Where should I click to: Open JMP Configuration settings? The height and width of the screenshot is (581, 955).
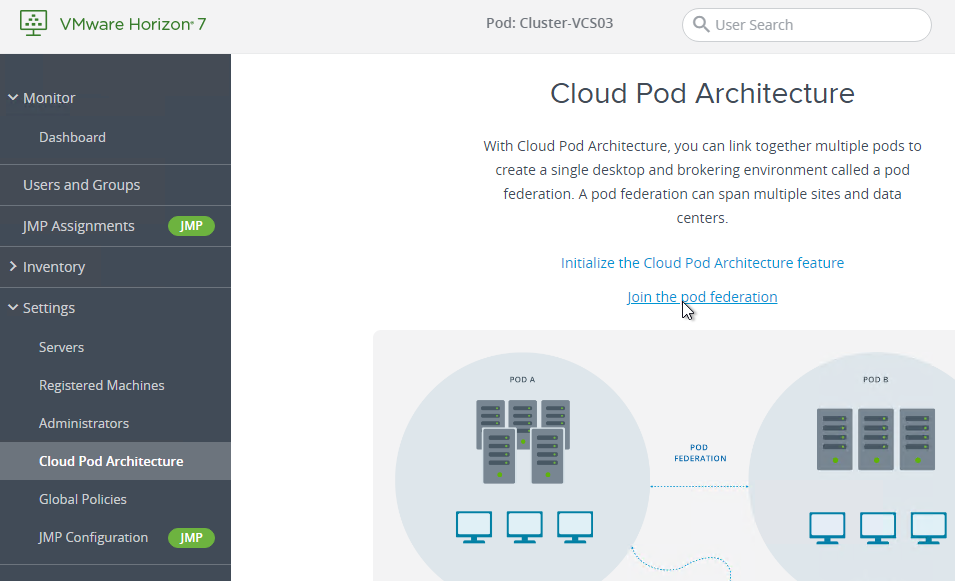pos(93,538)
